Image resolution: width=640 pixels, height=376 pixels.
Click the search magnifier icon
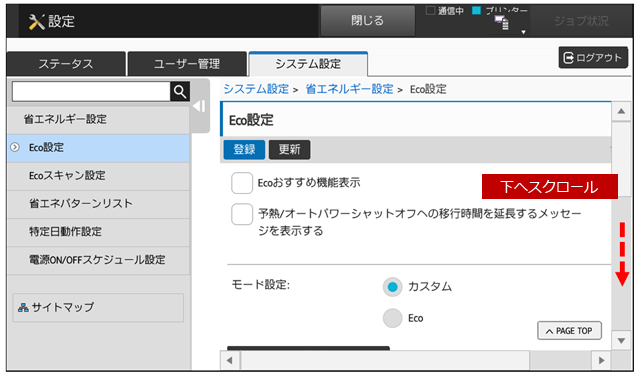[180, 91]
